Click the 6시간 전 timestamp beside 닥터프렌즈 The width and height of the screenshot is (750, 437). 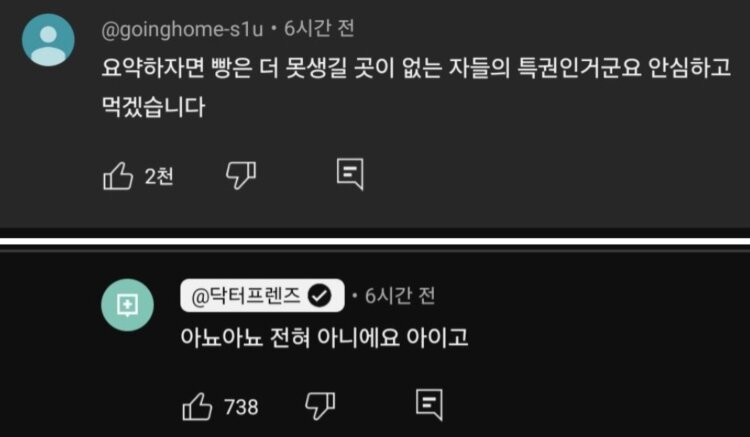(400, 295)
